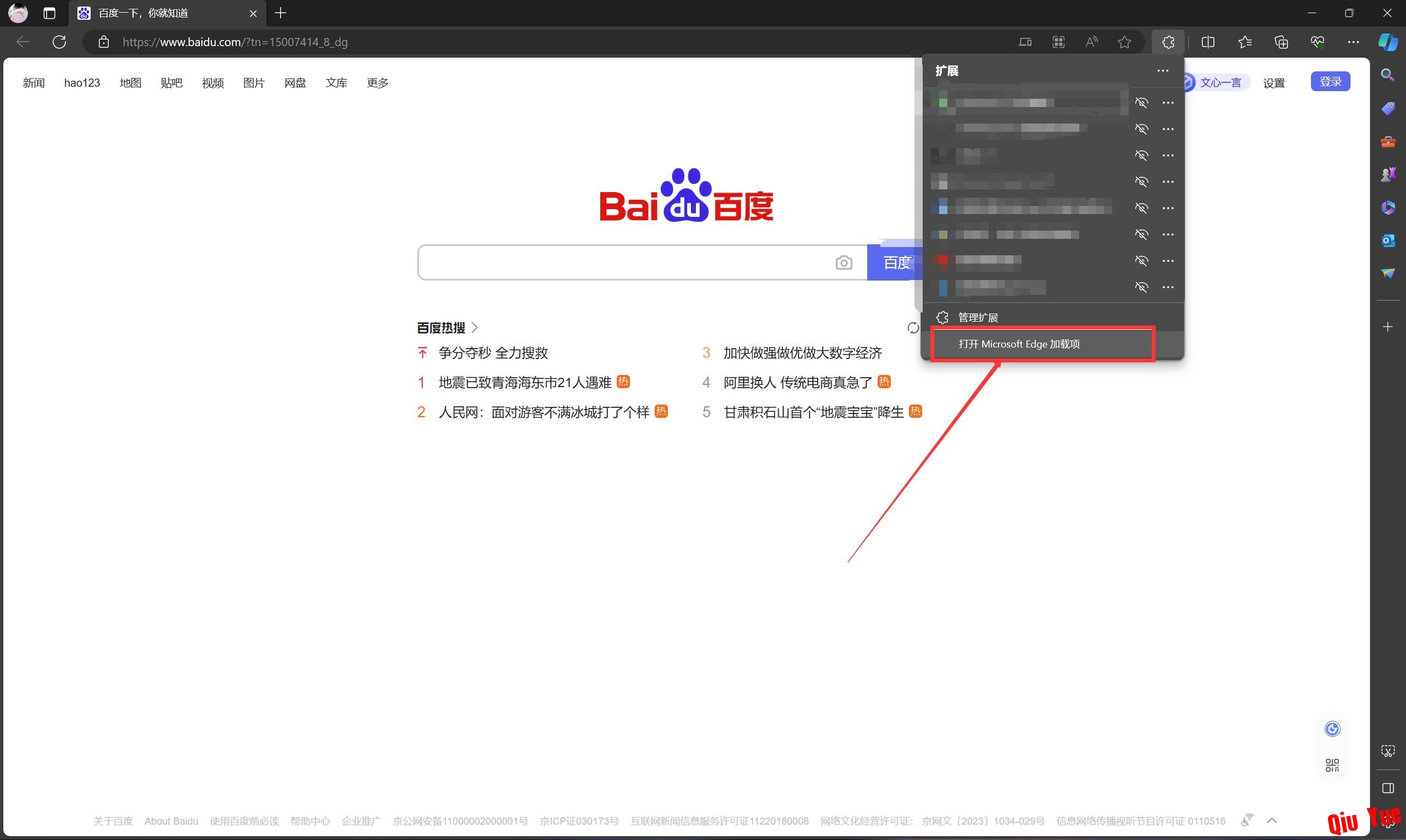
Task: Open the Extensions puzzle icon in toolbar
Action: pyautogui.click(x=1168, y=42)
